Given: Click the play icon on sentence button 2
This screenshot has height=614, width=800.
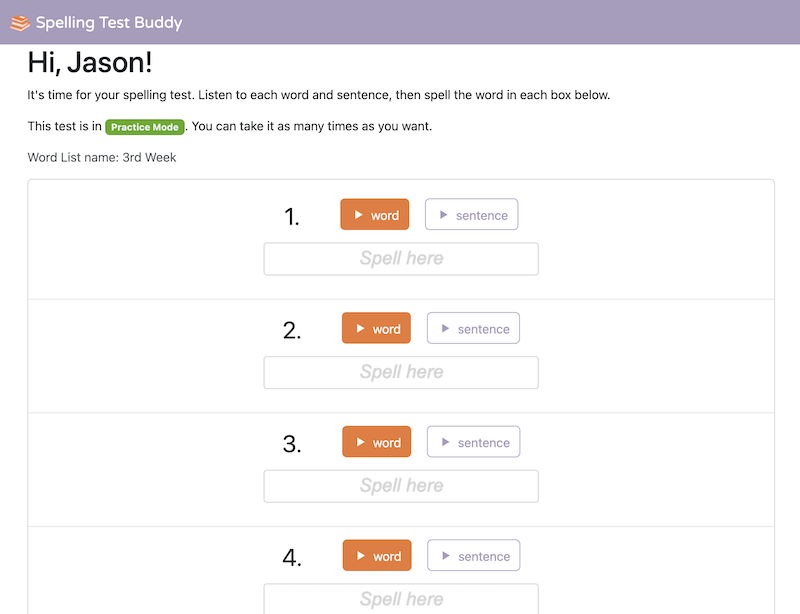Looking at the screenshot, I should point(446,328).
